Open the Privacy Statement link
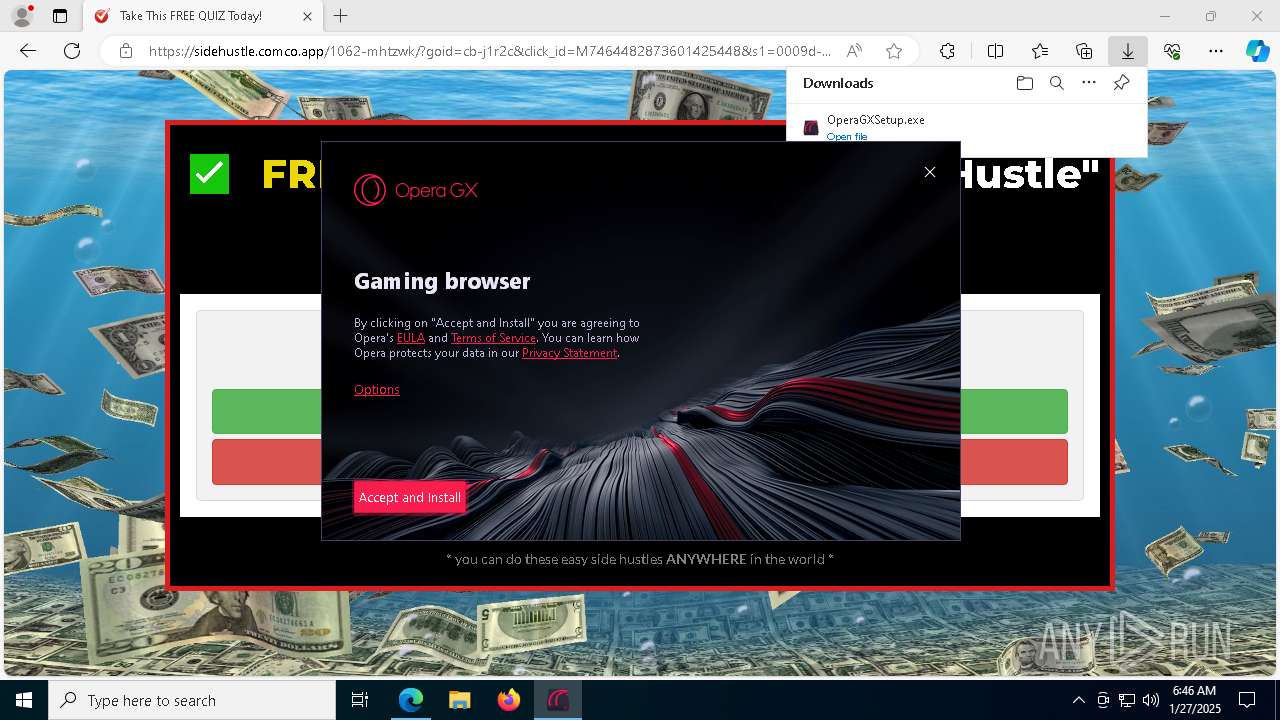 [x=569, y=353]
